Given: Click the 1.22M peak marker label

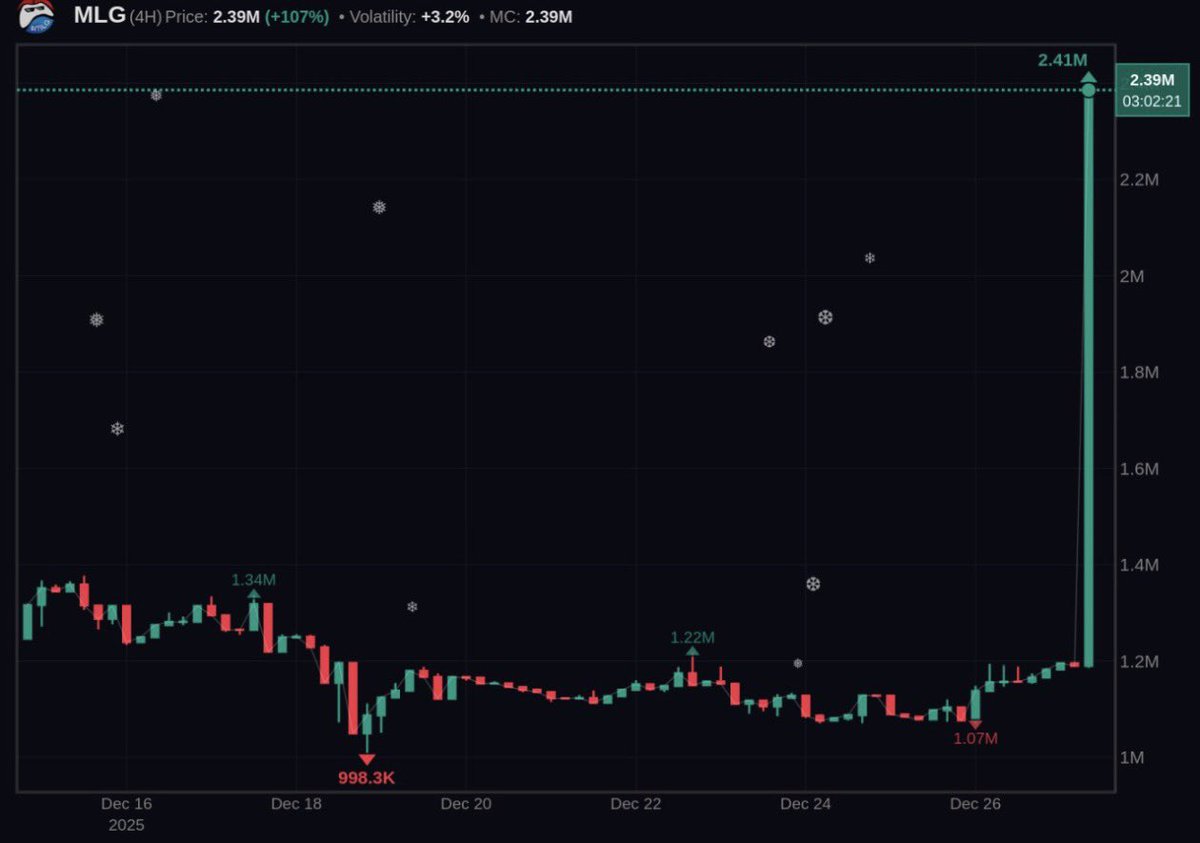Looking at the screenshot, I should coord(693,637).
